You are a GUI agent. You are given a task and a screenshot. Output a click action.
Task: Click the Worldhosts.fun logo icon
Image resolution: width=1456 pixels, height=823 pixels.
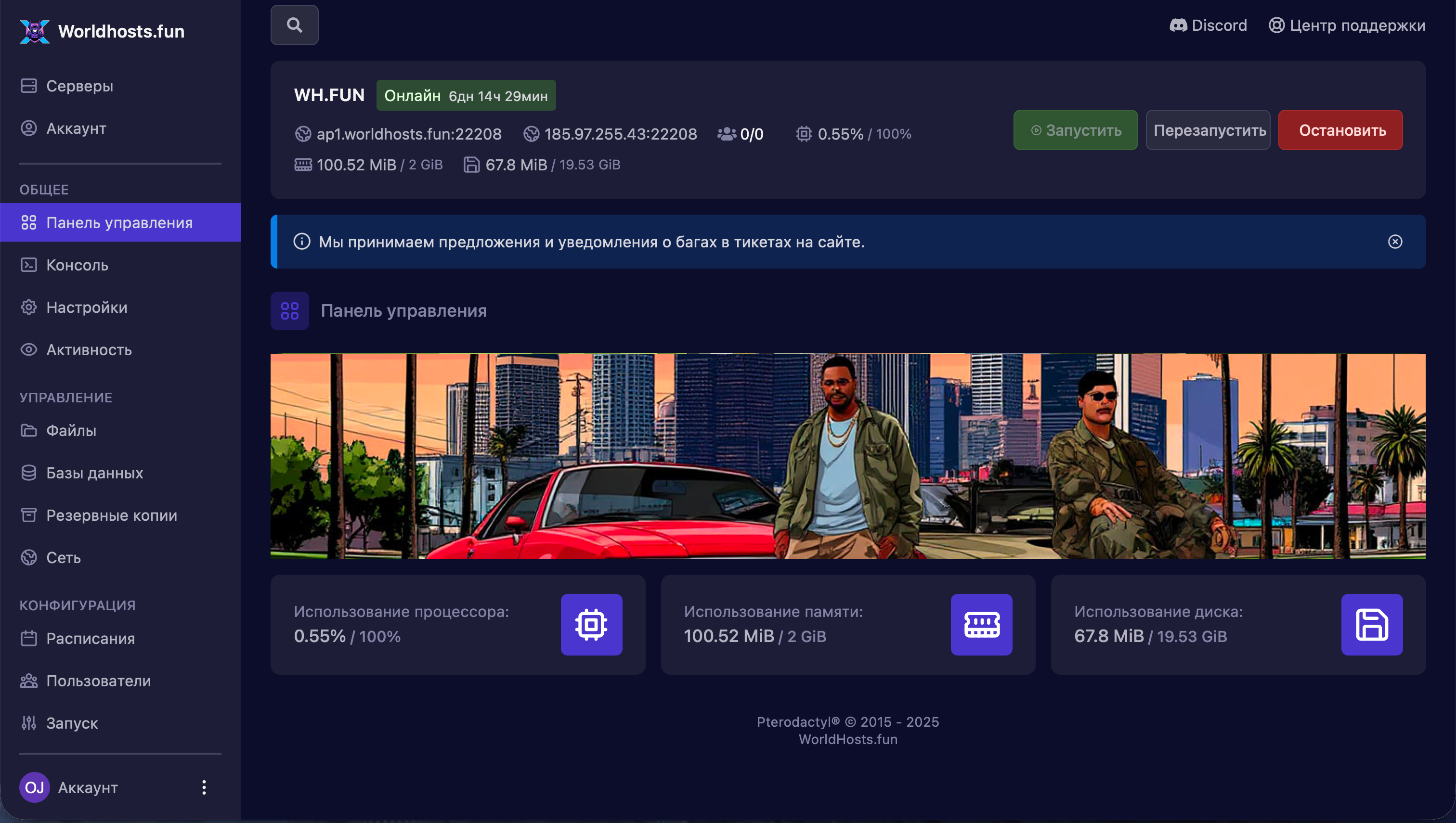tap(35, 31)
